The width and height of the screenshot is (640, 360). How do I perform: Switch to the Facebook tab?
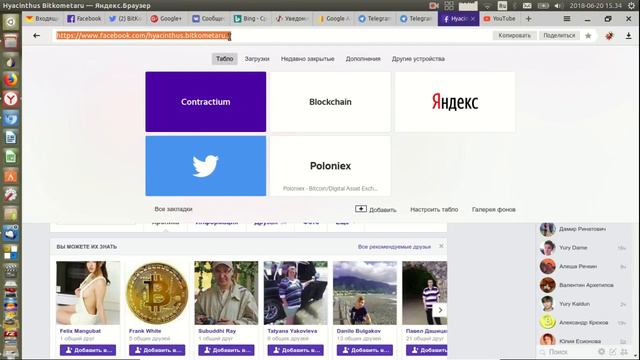tap(84, 19)
